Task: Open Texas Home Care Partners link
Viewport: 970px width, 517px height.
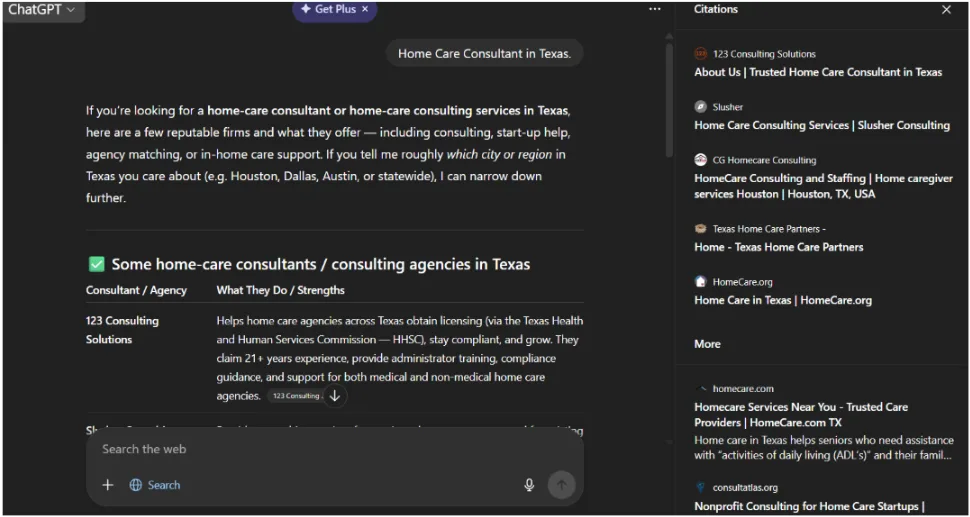Action: pos(778,247)
